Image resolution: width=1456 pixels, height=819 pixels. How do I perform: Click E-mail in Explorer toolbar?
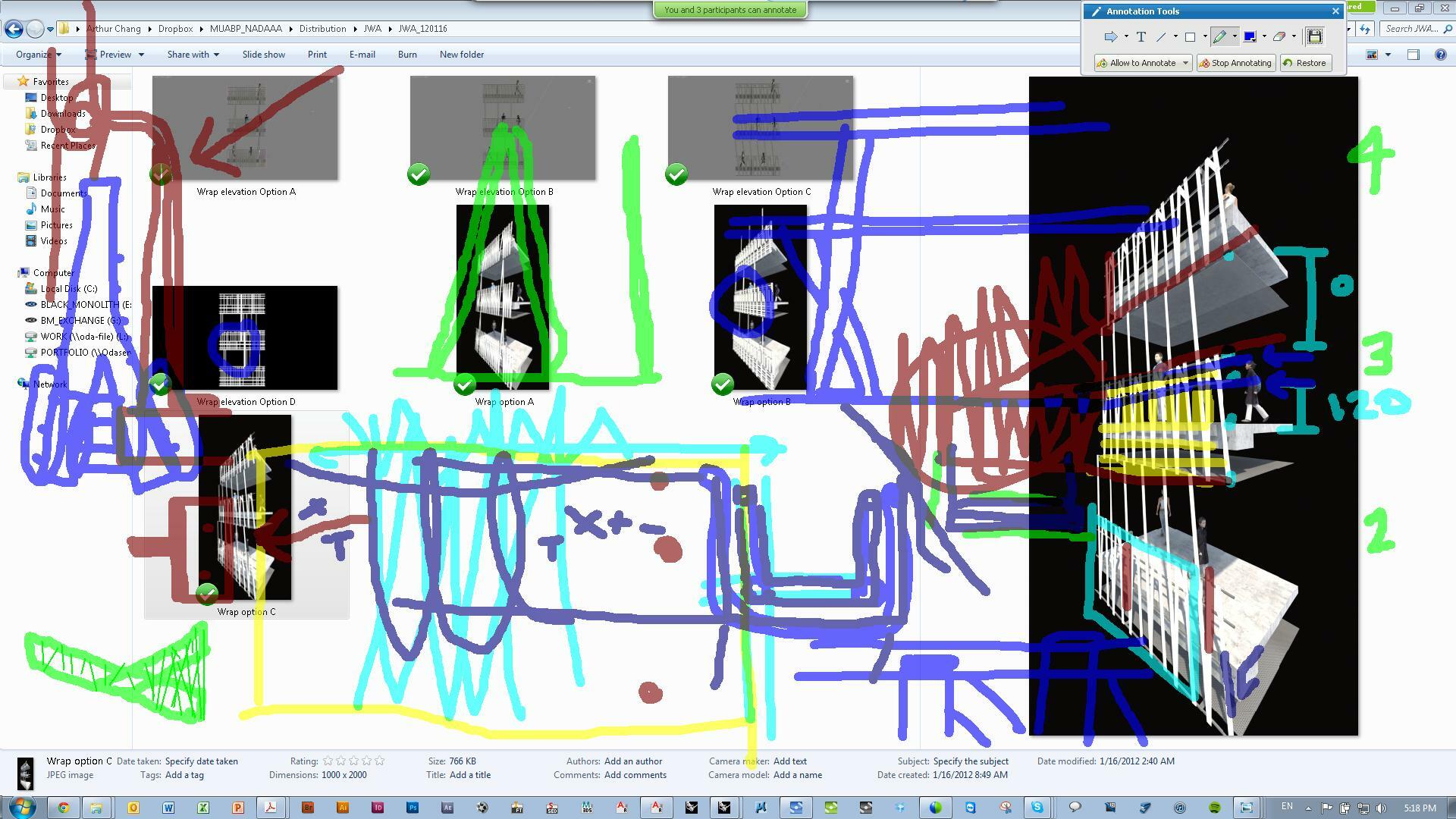tap(362, 55)
